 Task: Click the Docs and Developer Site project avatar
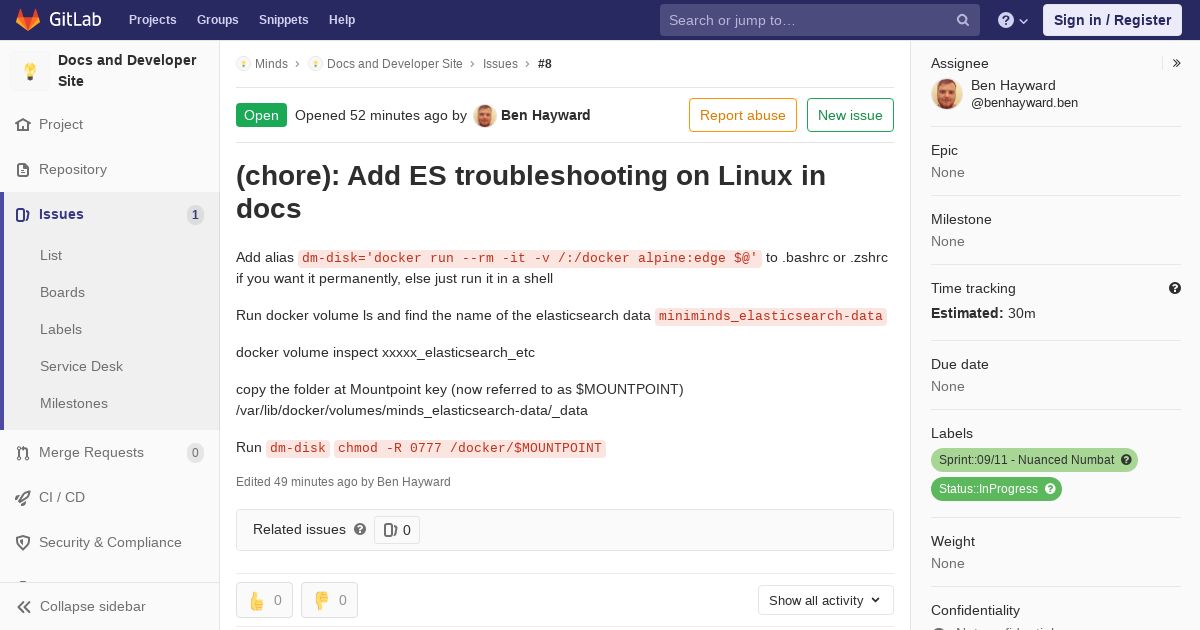30,71
